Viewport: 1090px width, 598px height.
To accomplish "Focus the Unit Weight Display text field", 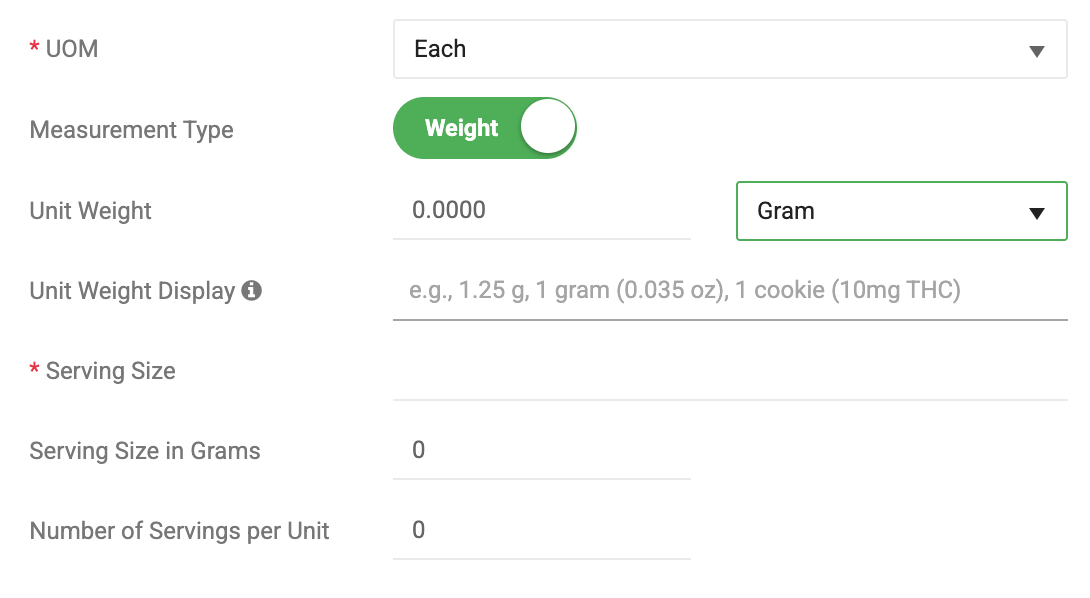I will (x=730, y=291).
